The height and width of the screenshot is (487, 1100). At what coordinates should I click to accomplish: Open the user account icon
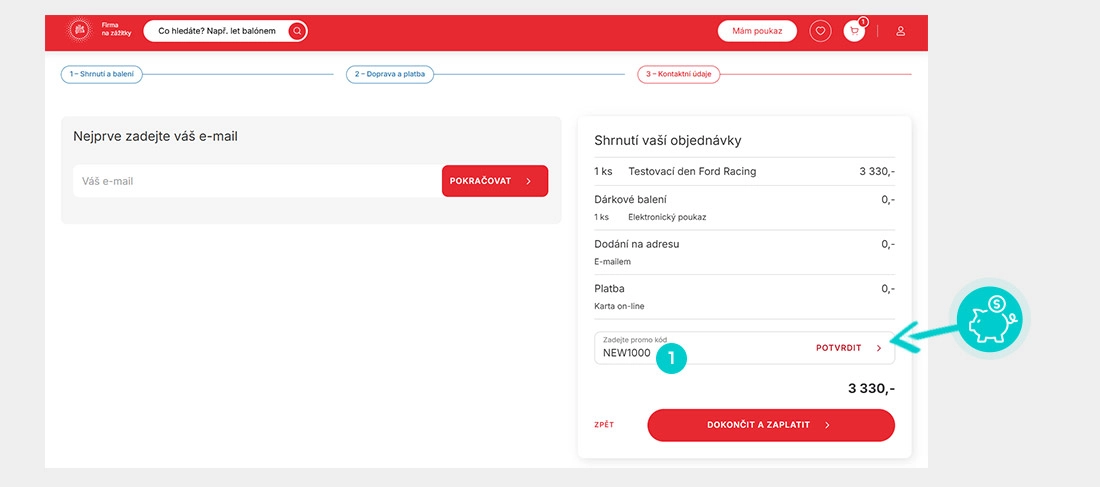coord(901,31)
